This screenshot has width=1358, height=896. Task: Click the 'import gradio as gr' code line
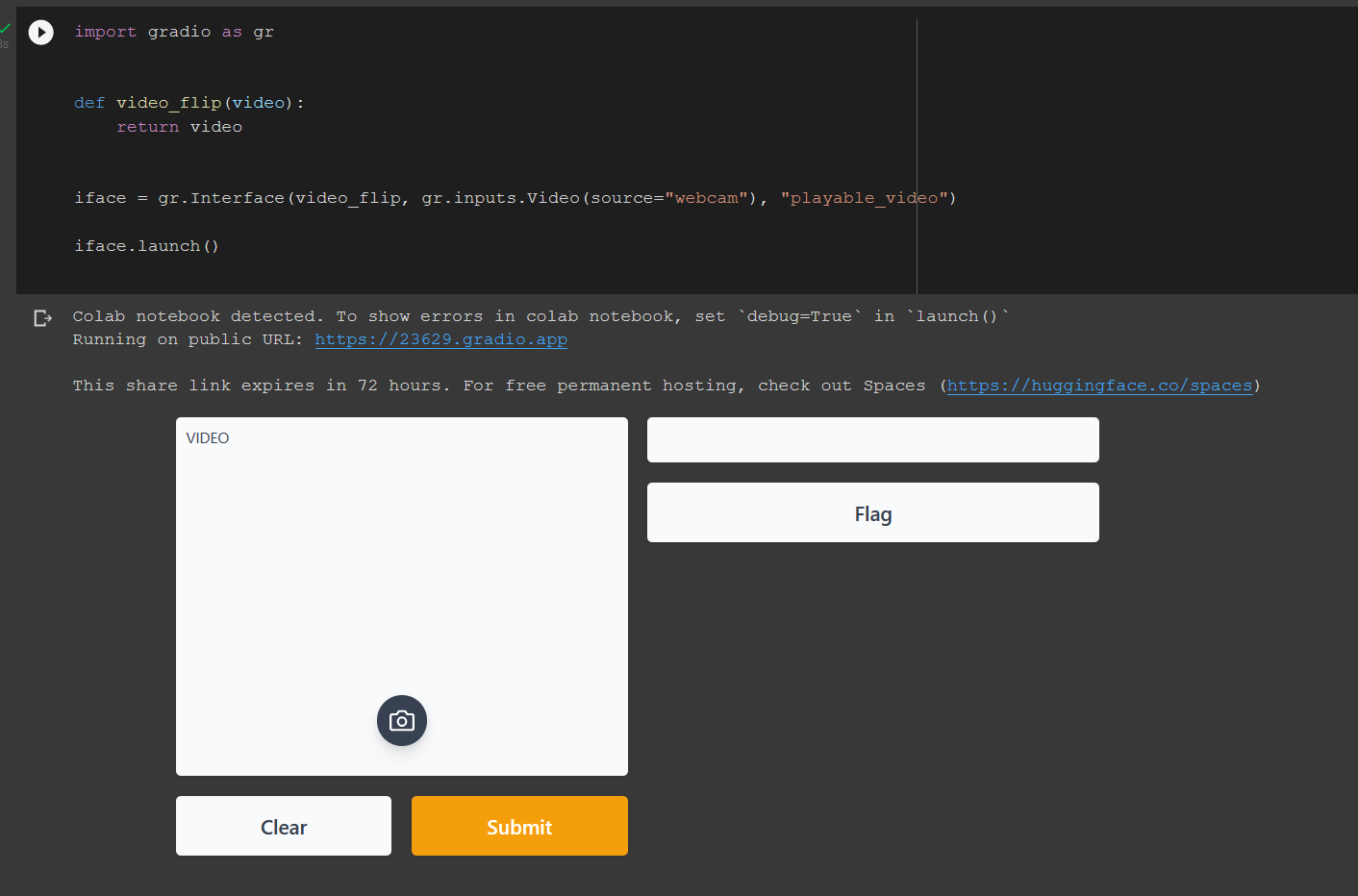coord(174,32)
